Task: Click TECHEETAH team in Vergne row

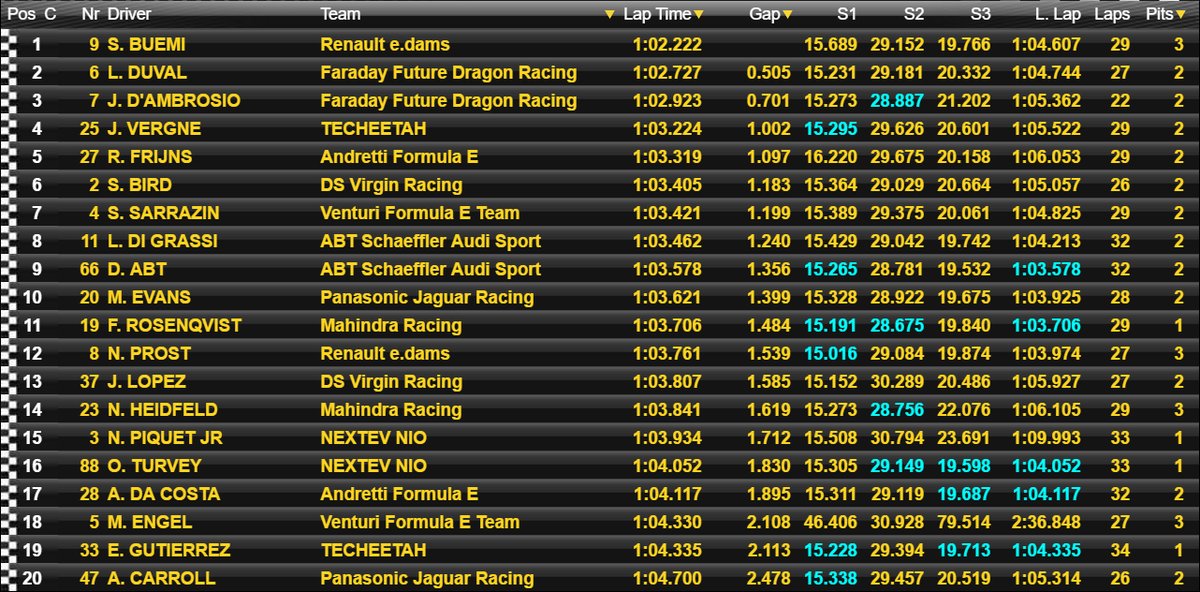Action: (x=373, y=129)
